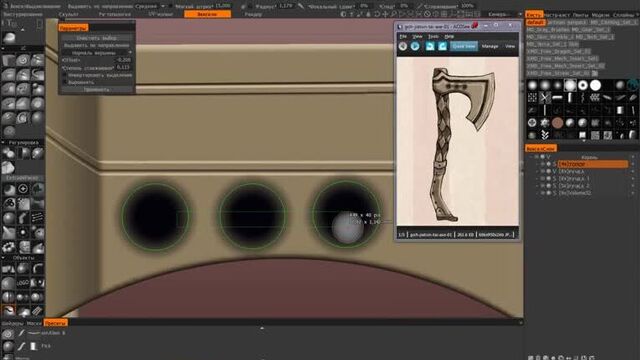Select the highlighted soft round brush alpha
The height and width of the screenshot is (360, 640).
[x=570, y=85]
